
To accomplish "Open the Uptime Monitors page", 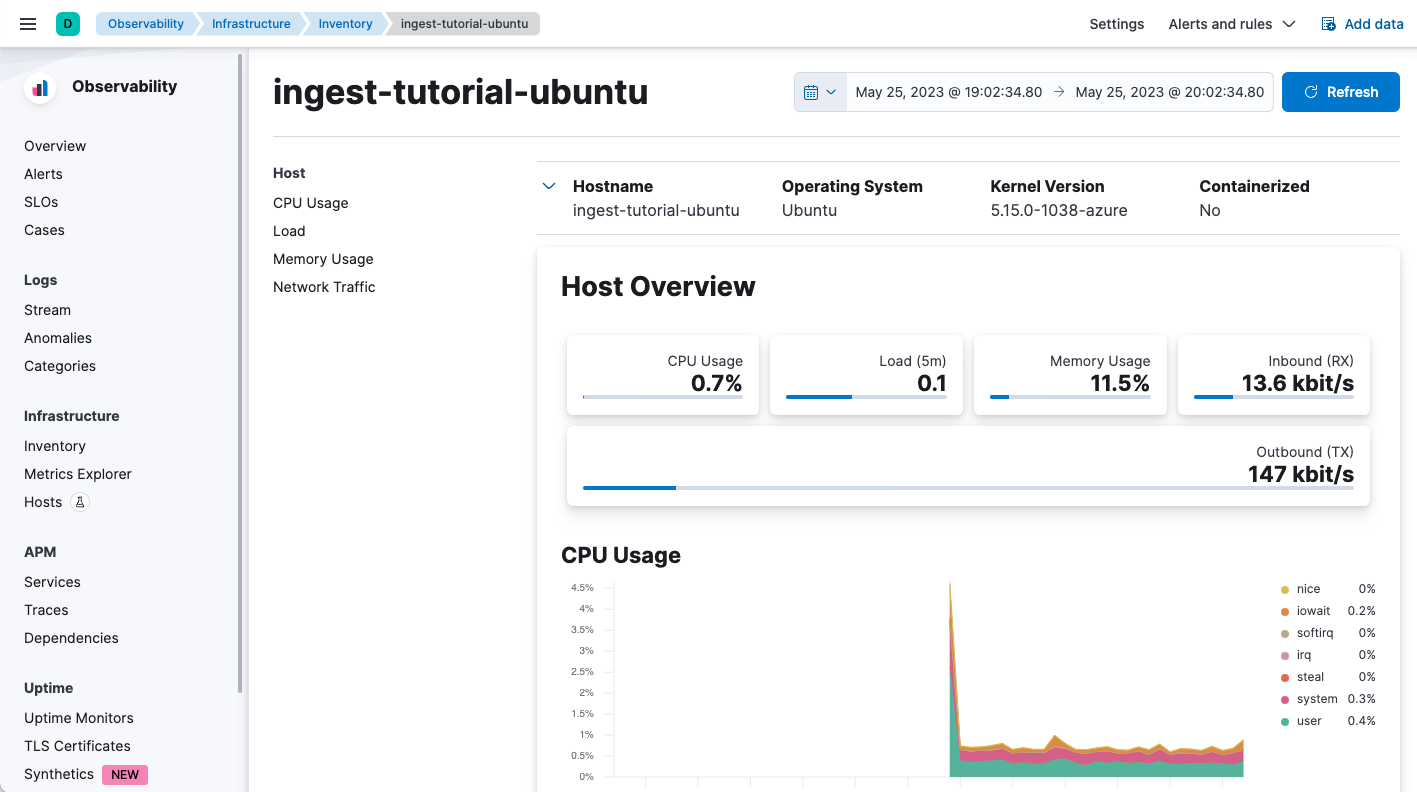I will click(x=78, y=718).
